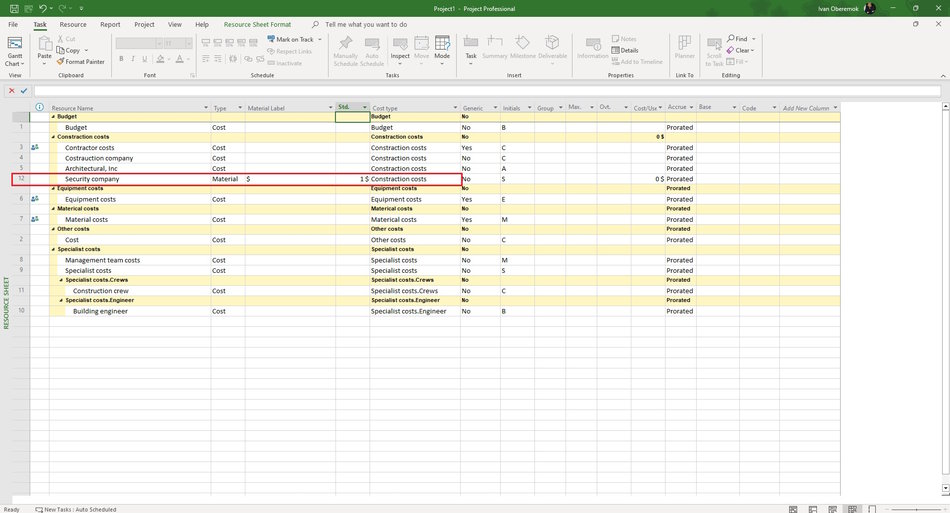Collapse the ribbon with the chevron

[943, 76]
